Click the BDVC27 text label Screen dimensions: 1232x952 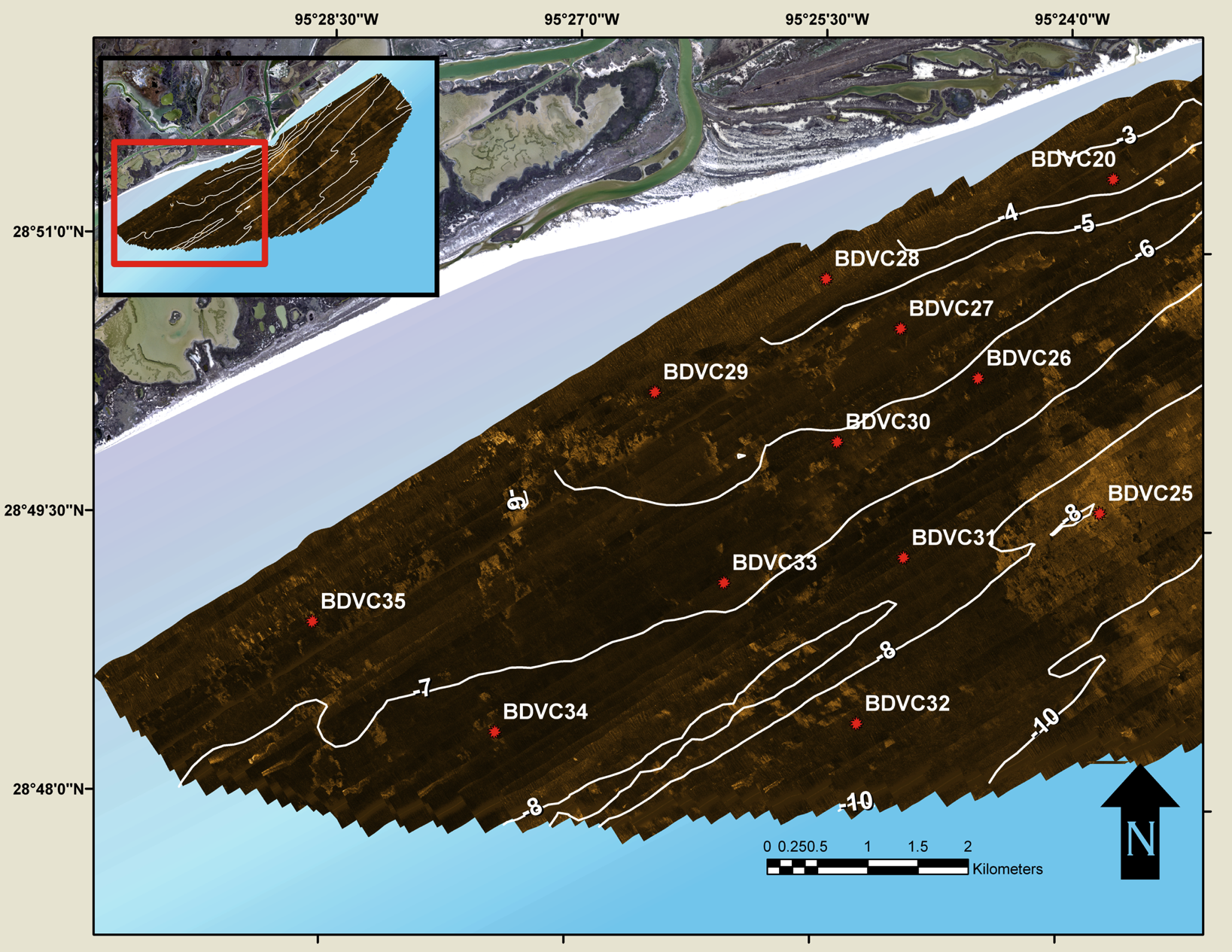click(x=951, y=309)
